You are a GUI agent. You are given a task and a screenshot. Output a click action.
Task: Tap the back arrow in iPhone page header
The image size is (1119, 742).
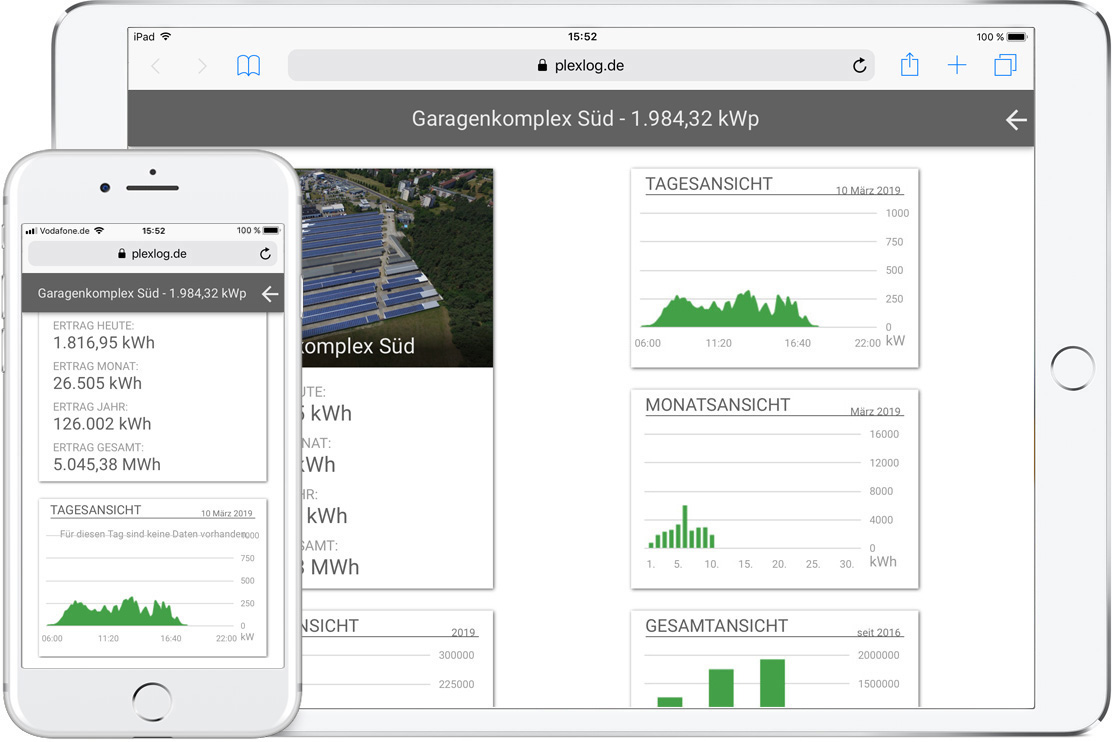[269, 294]
